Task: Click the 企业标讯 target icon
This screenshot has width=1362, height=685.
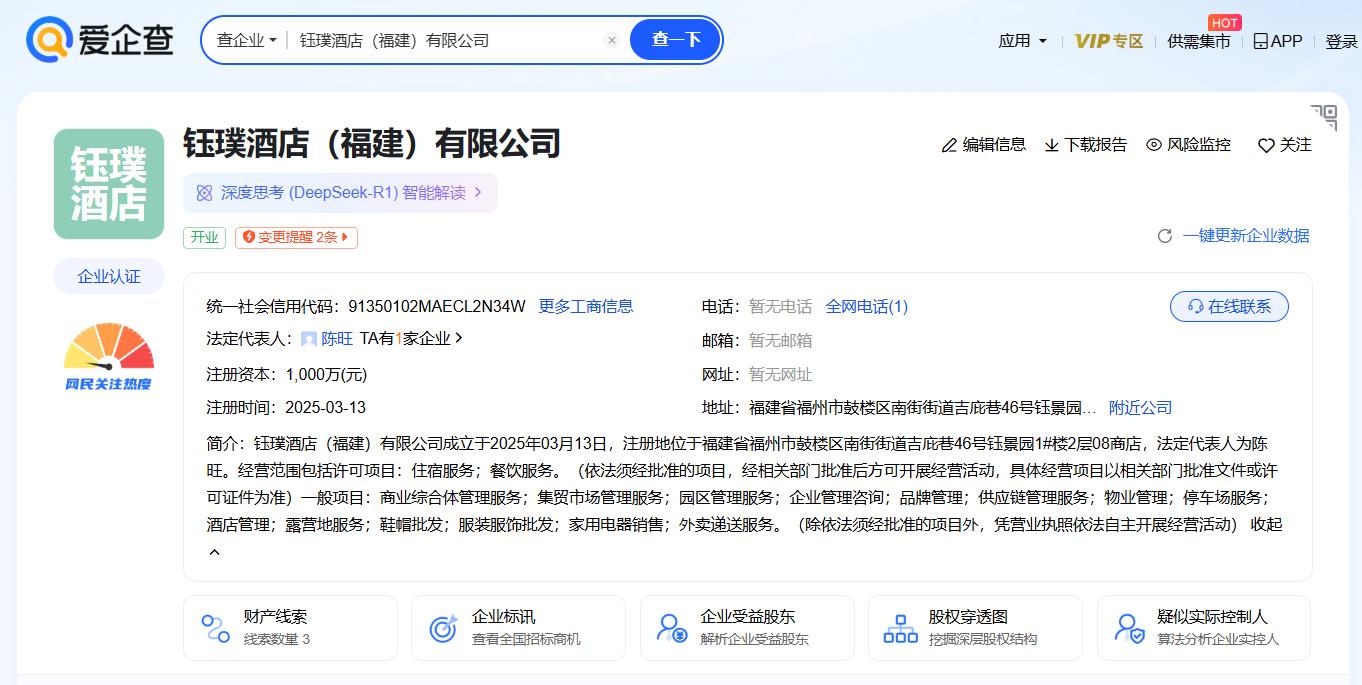Action: 443,628
